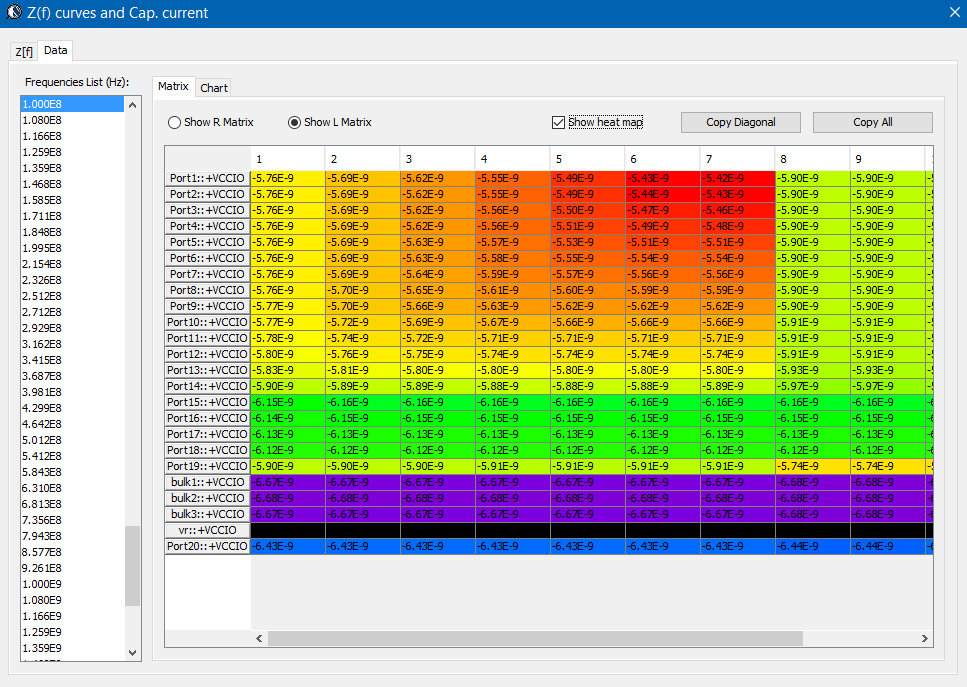Viewport: 967px width, 687px height.
Task: Open the Chart tab
Action: point(214,88)
